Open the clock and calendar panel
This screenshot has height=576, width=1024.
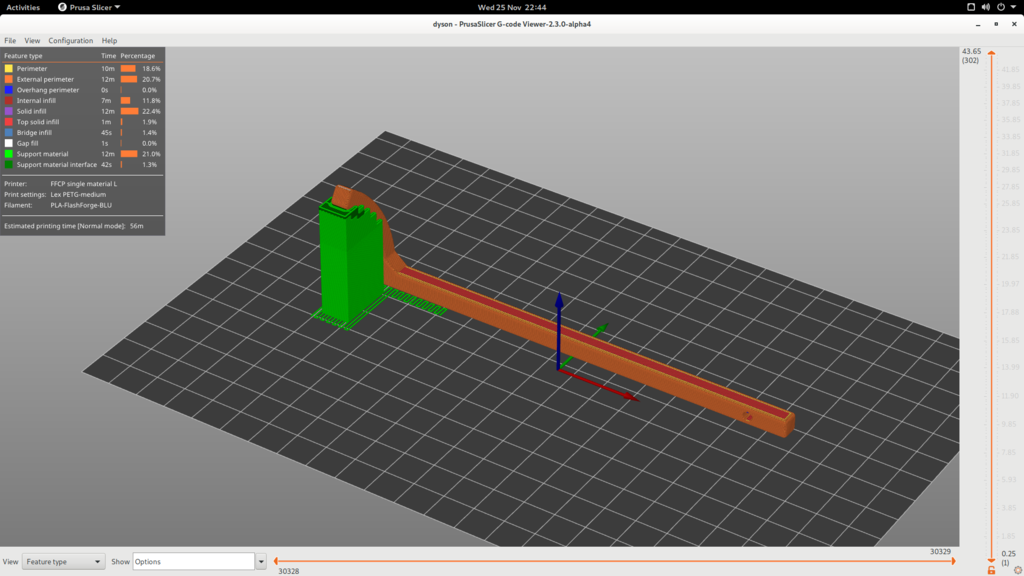512,7
